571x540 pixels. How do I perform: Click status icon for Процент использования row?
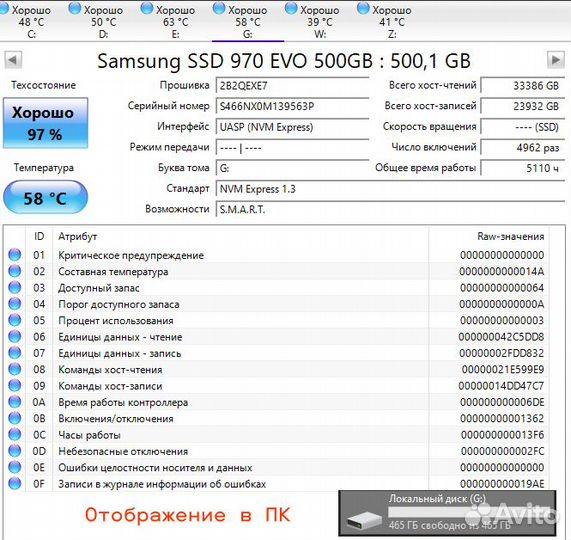(x=15, y=320)
